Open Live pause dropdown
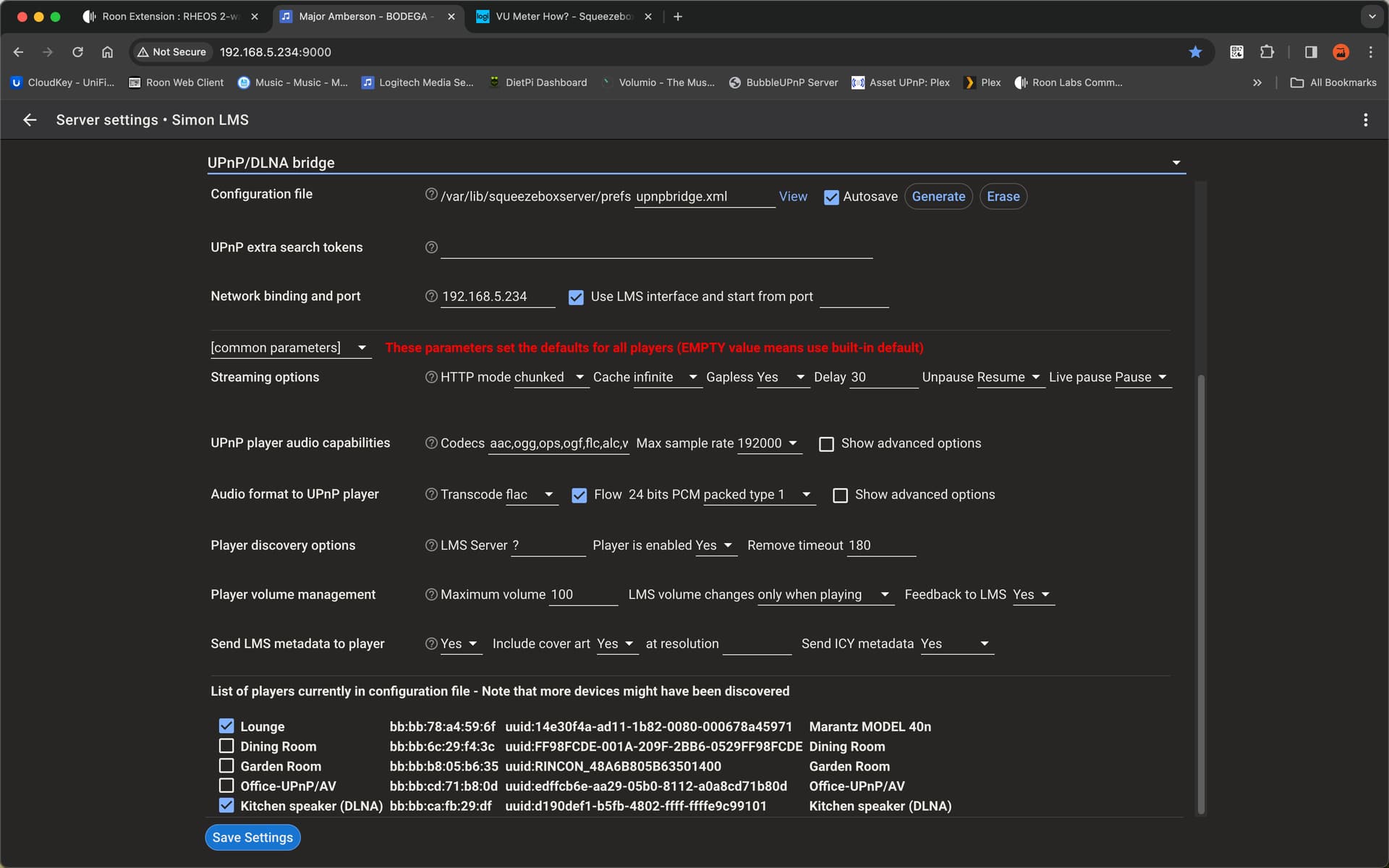Screen dimensions: 1389x868 (x=1143, y=377)
